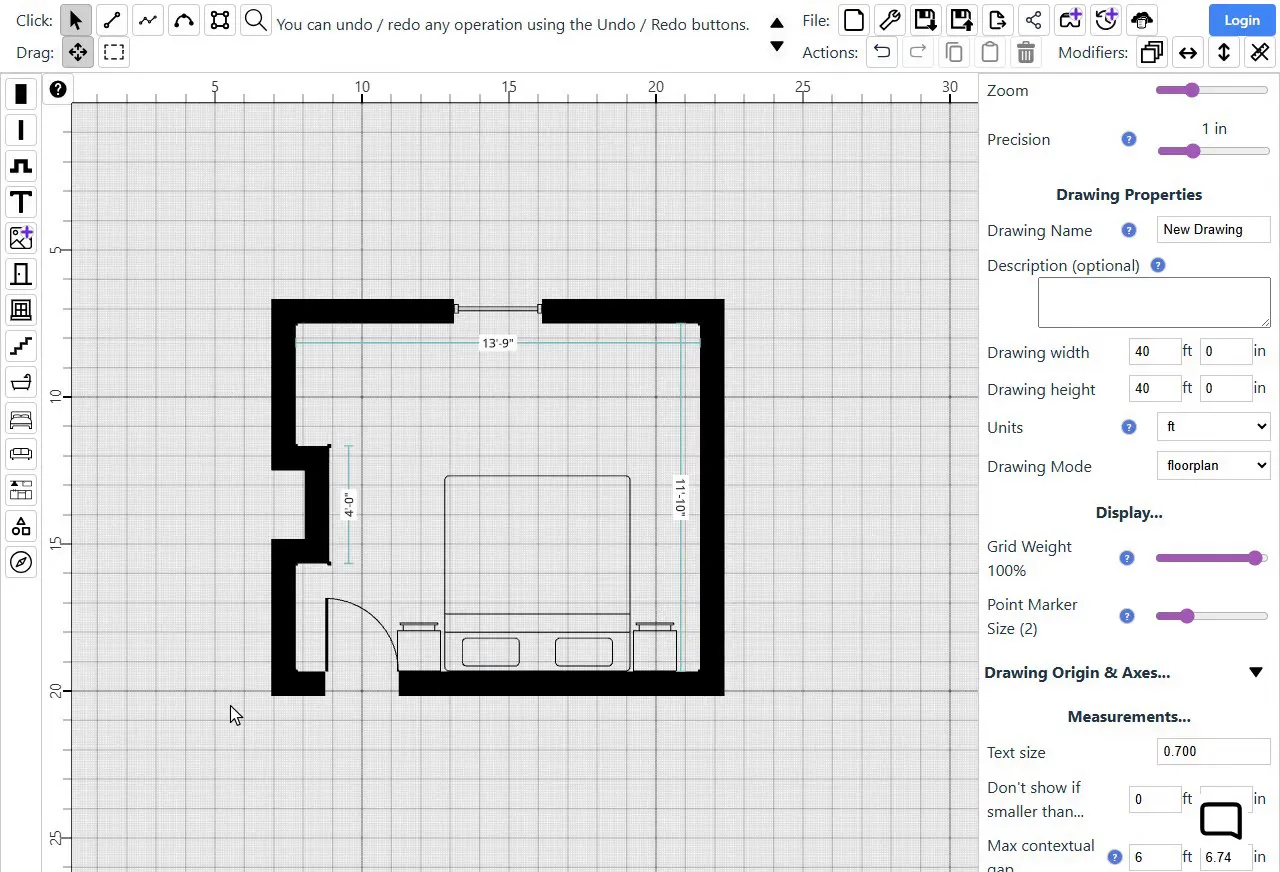The image size is (1280, 872).
Task: Open the sofa furniture tool
Action: click(x=21, y=454)
